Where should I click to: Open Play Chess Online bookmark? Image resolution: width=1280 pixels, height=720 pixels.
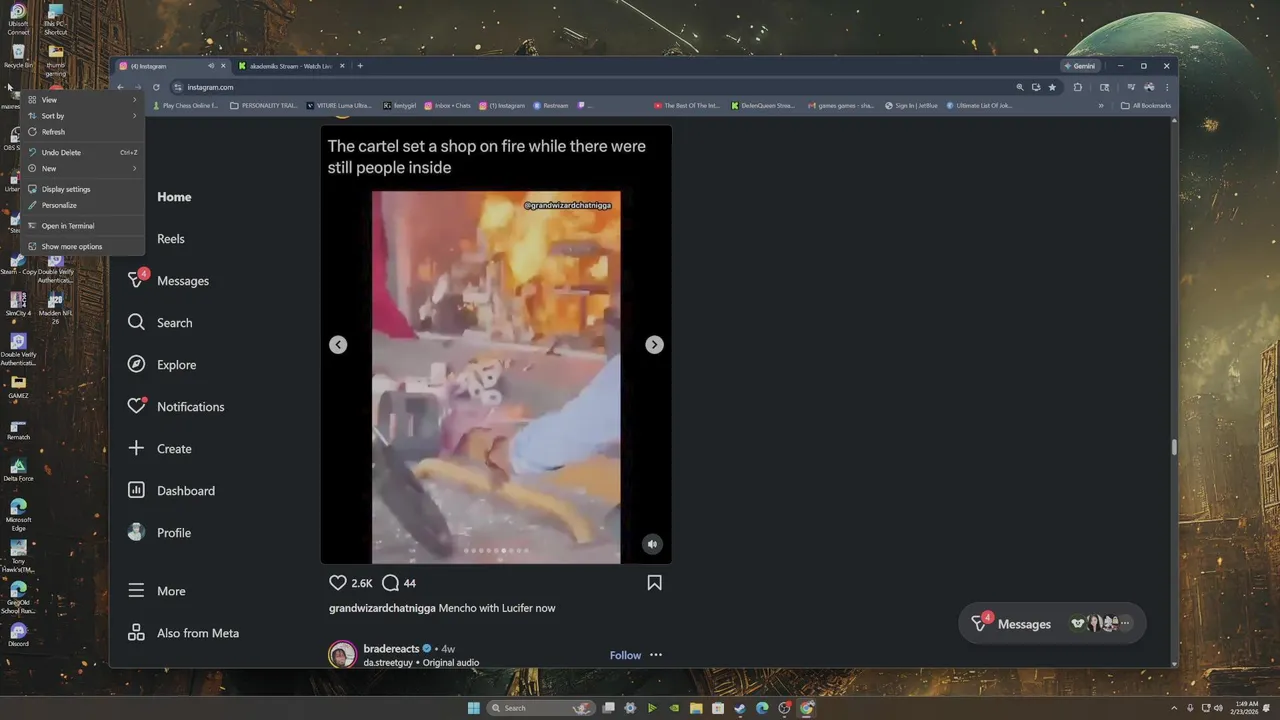point(185,105)
